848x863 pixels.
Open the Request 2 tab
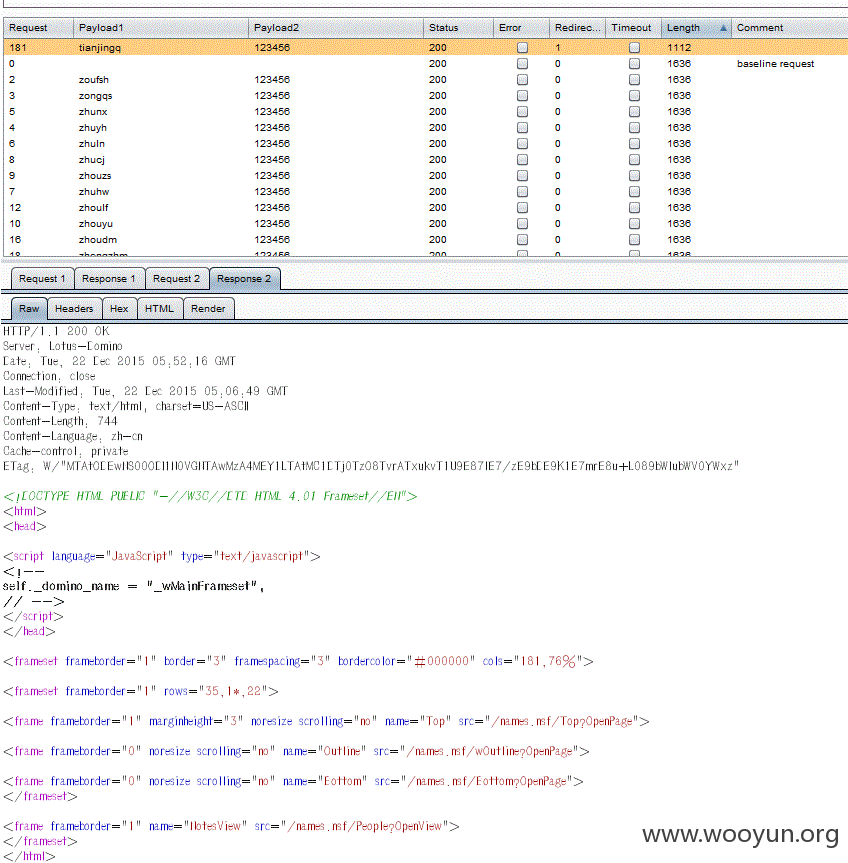(x=177, y=278)
